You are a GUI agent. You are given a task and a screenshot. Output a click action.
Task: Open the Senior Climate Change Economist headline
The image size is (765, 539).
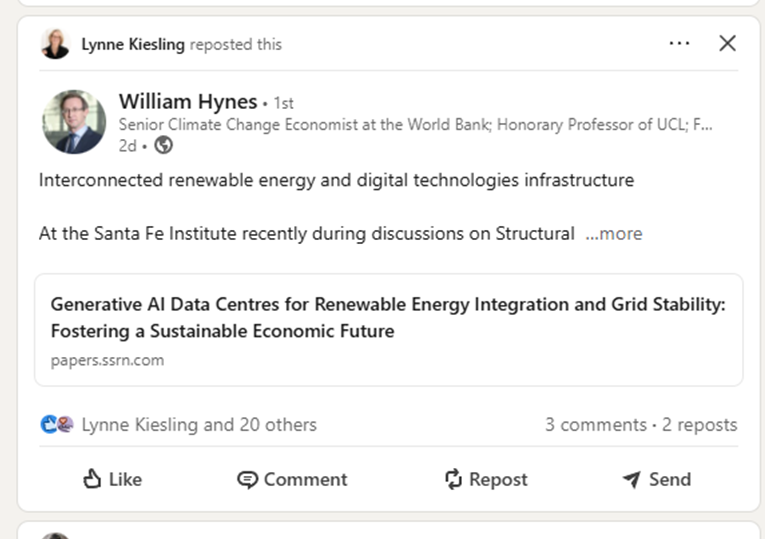[x=416, y=125]
